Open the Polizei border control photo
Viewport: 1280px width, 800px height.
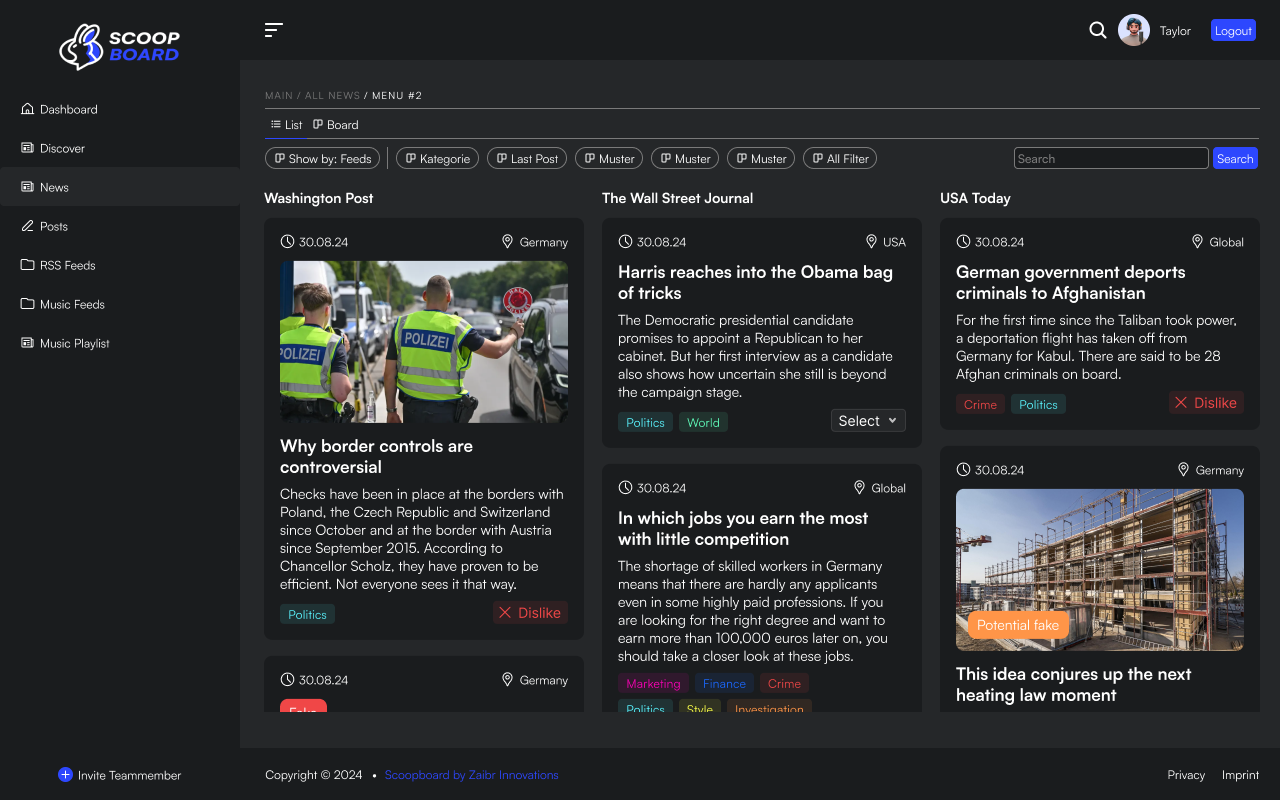pyautogui.click(x=424, y=342)
